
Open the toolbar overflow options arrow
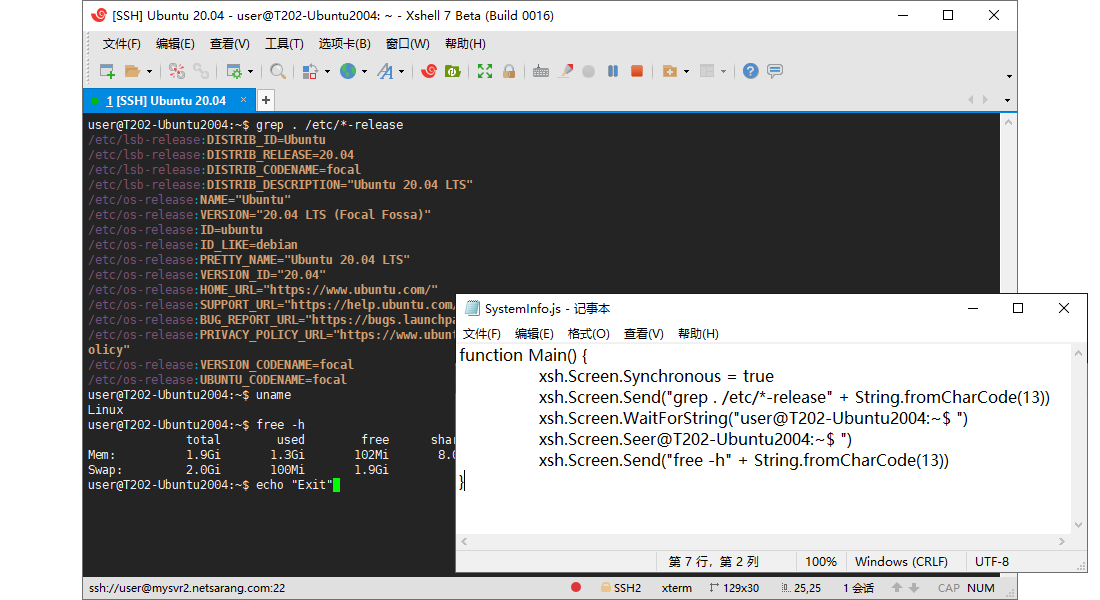(x=1010, y=76)
